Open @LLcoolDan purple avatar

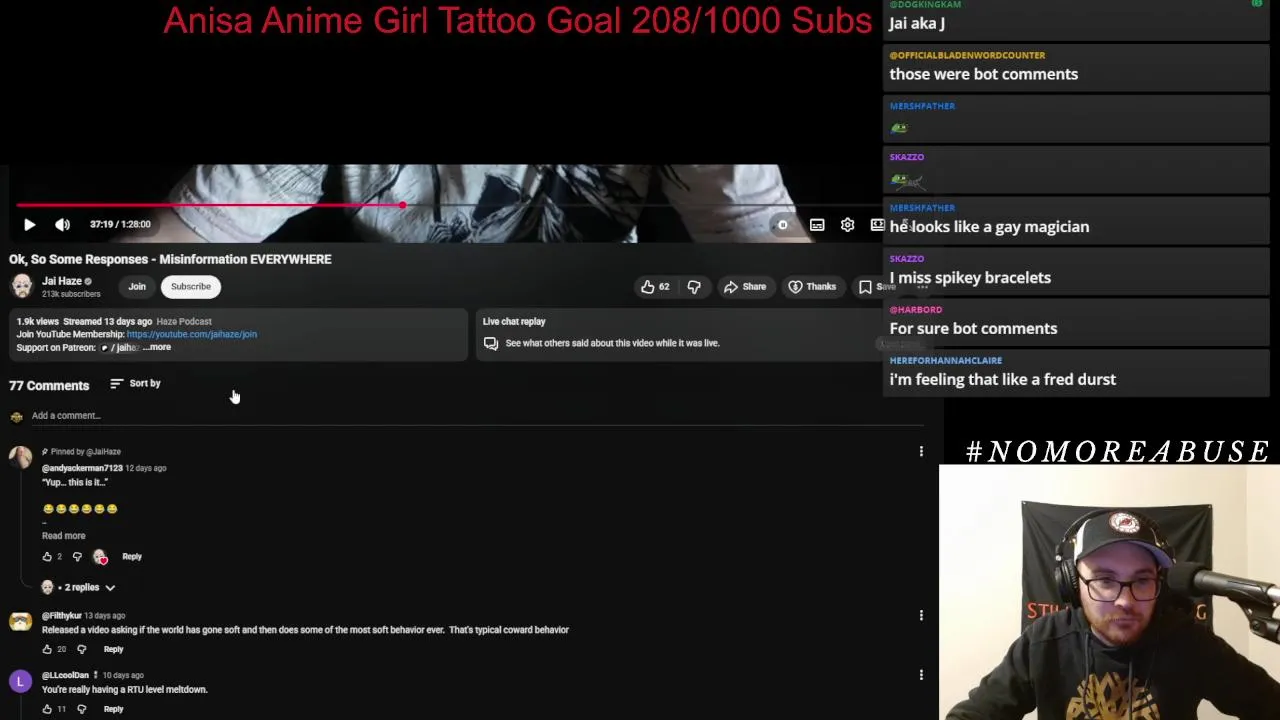click(x=20, y=682)
